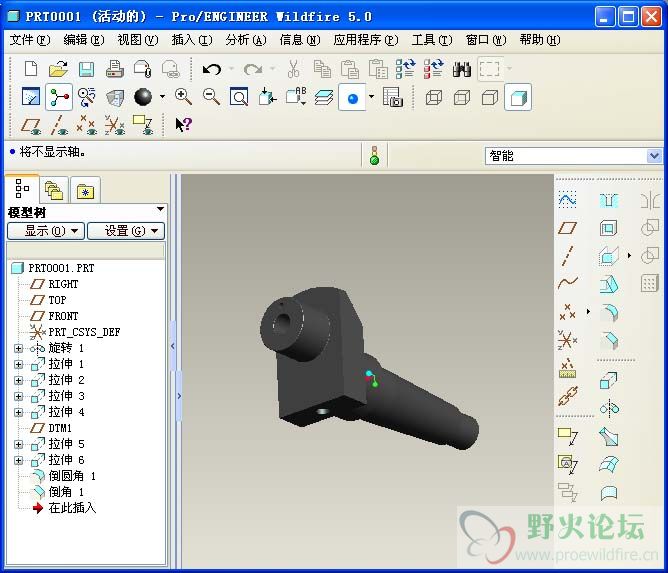Collapse the navigator panel with sash arrow
668x573 pixels.
(x=173, y=346)
